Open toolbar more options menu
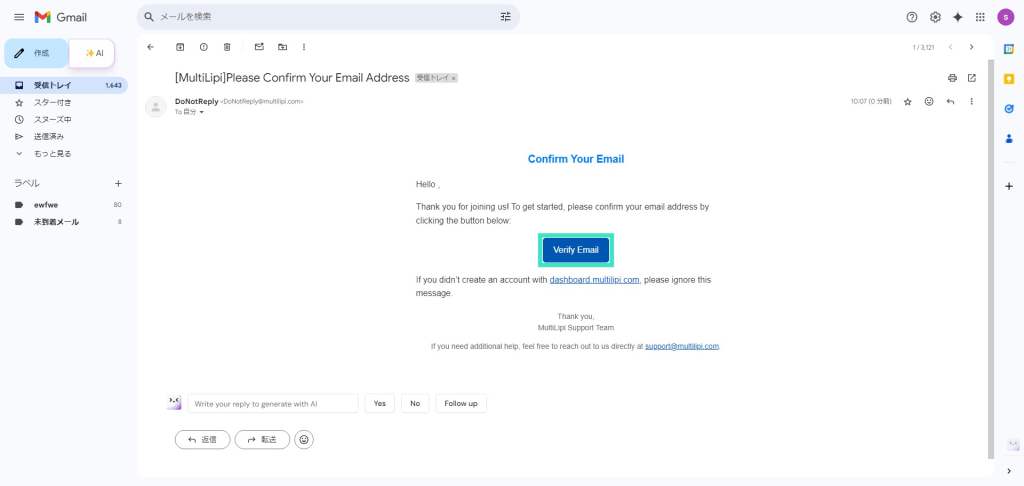The width and height of the screenshot is (1024, 486). tap(304, 47)
